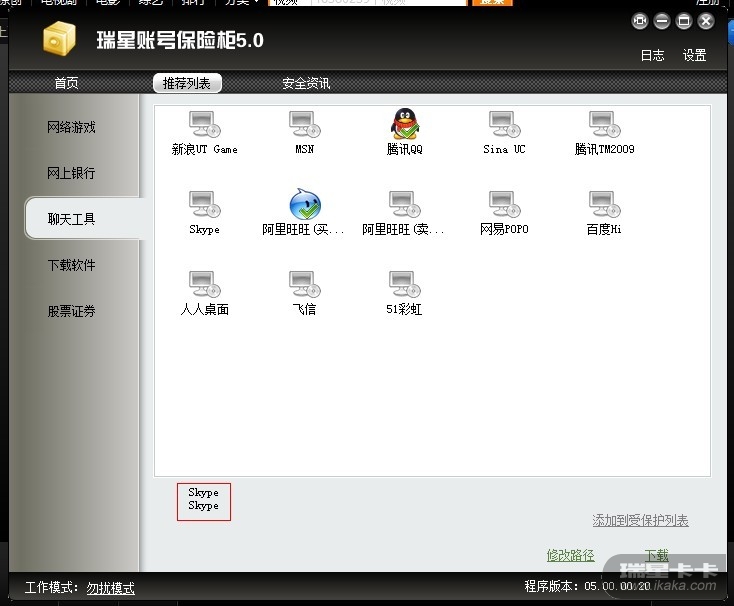Click the 修改路径 link
This screenshot has width=734, height=606.
coord(571,555)
